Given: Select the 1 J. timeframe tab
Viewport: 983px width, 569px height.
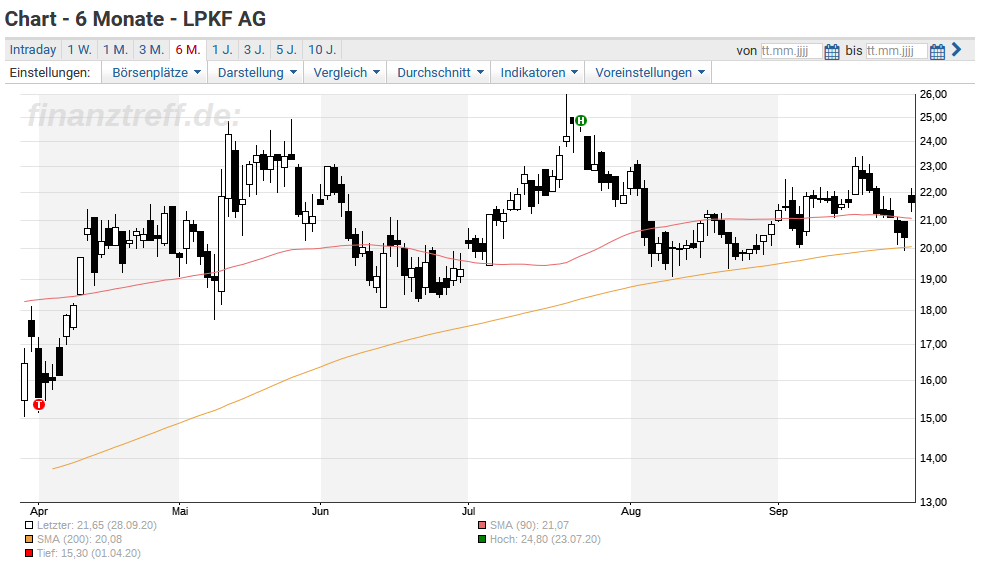Looking at the screenshot, I should (222, 50).
